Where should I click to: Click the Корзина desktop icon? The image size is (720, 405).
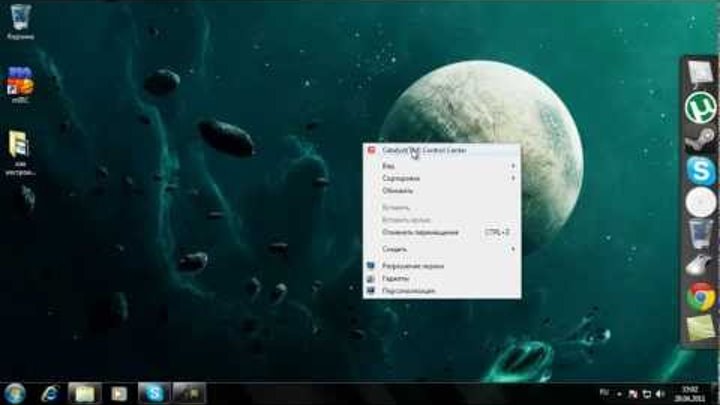click(x=20, y=22)
